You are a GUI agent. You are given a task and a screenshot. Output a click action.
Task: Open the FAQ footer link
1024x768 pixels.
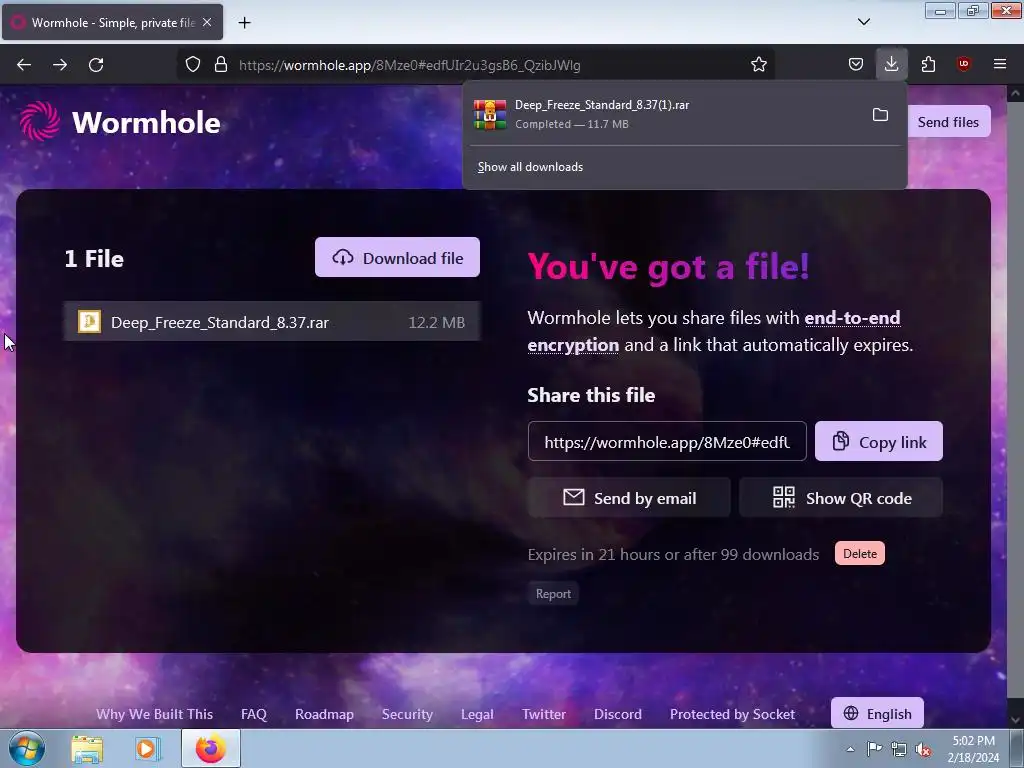(x=253, y=714)
